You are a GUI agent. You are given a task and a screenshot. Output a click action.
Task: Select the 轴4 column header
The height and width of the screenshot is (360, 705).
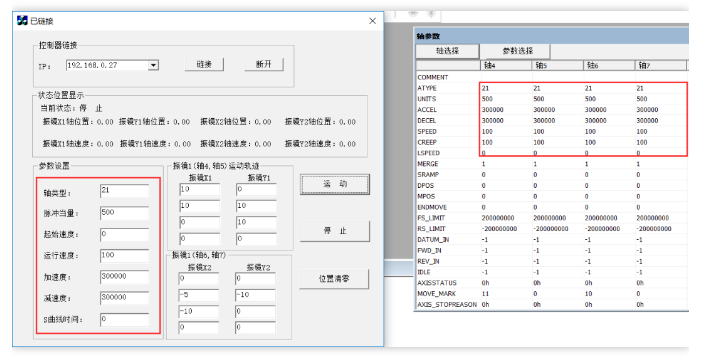coord(506,66)
